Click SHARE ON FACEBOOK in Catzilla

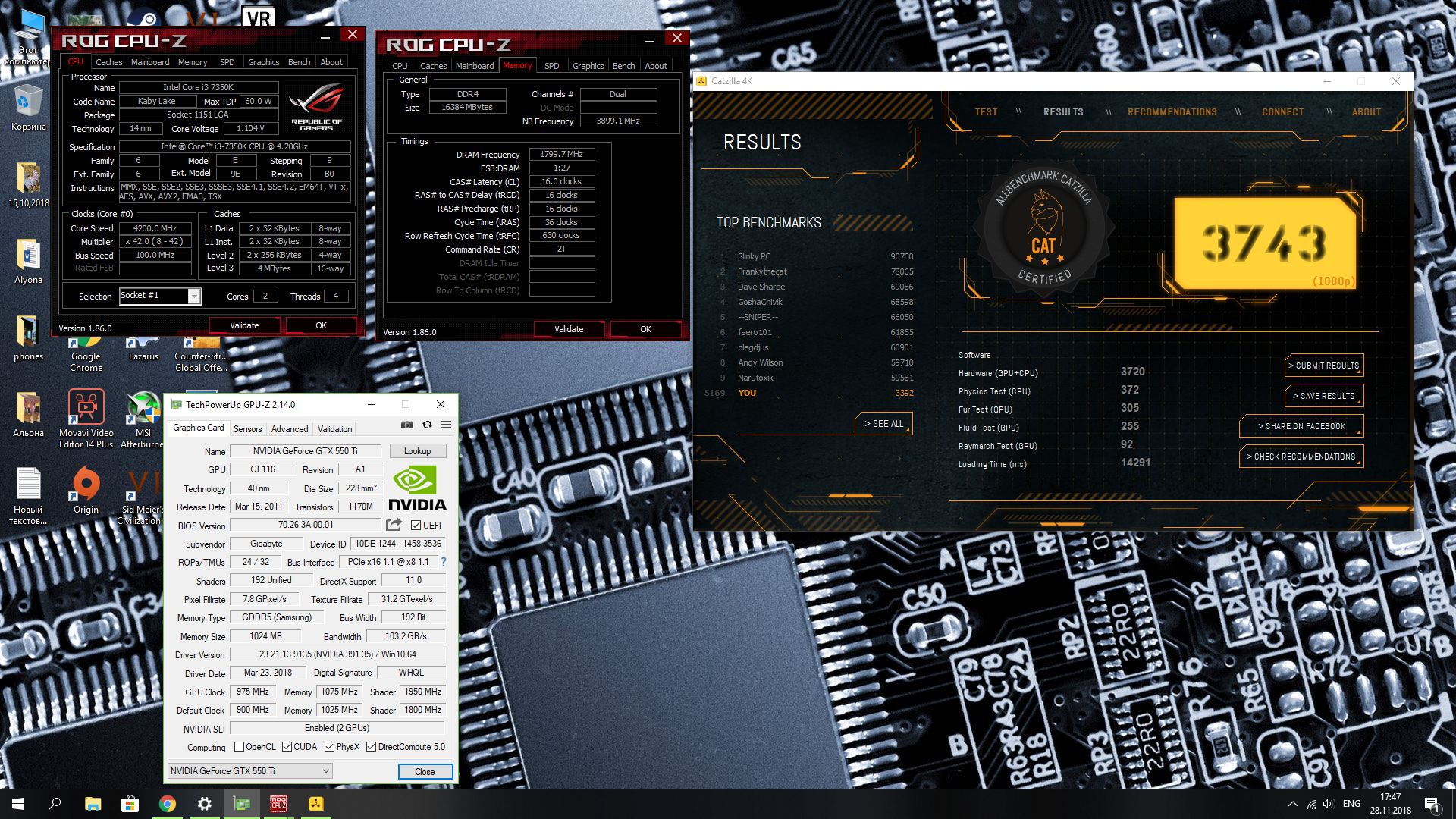1301,426
